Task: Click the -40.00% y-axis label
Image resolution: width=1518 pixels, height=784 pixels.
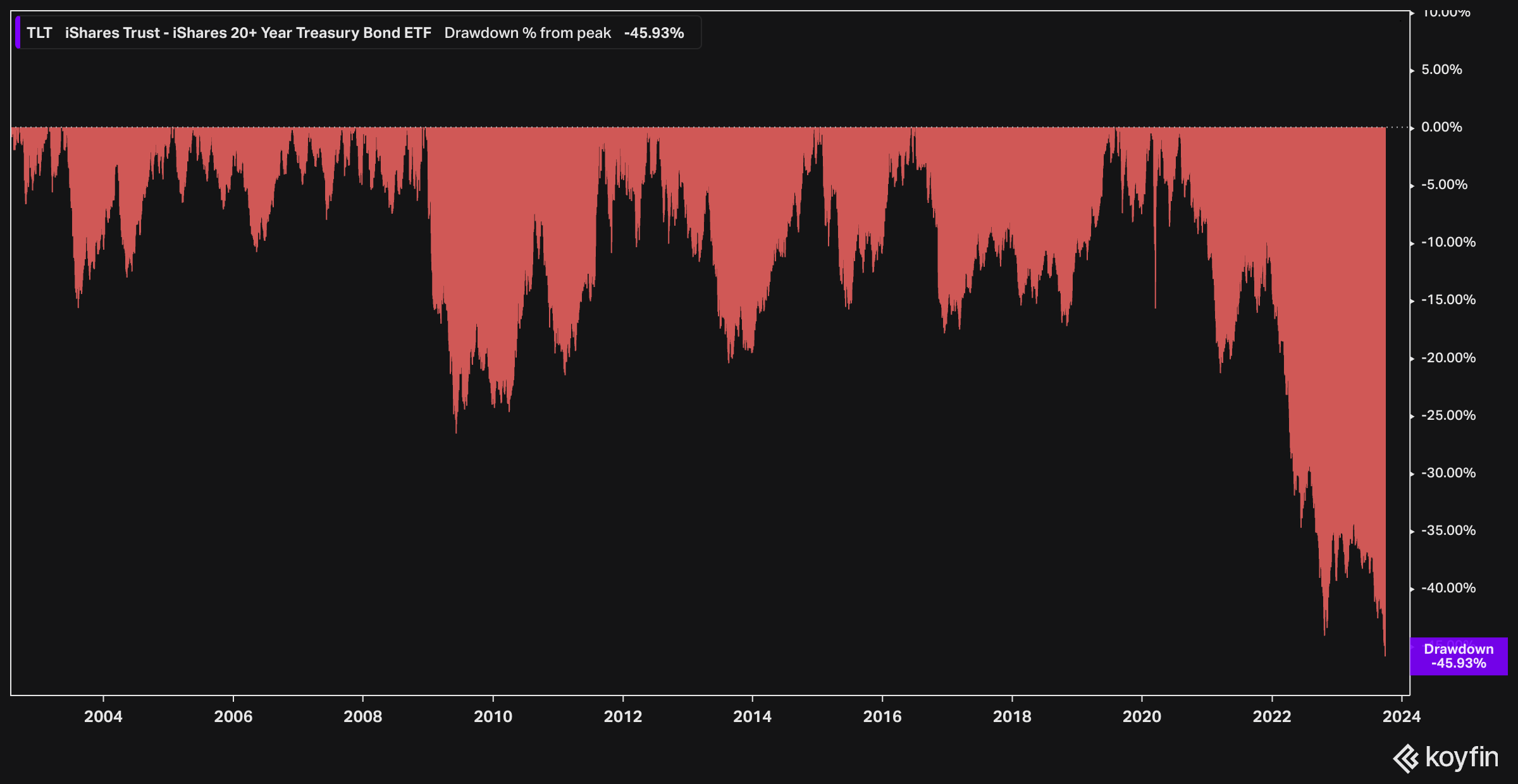Action: click(1448, 588)
